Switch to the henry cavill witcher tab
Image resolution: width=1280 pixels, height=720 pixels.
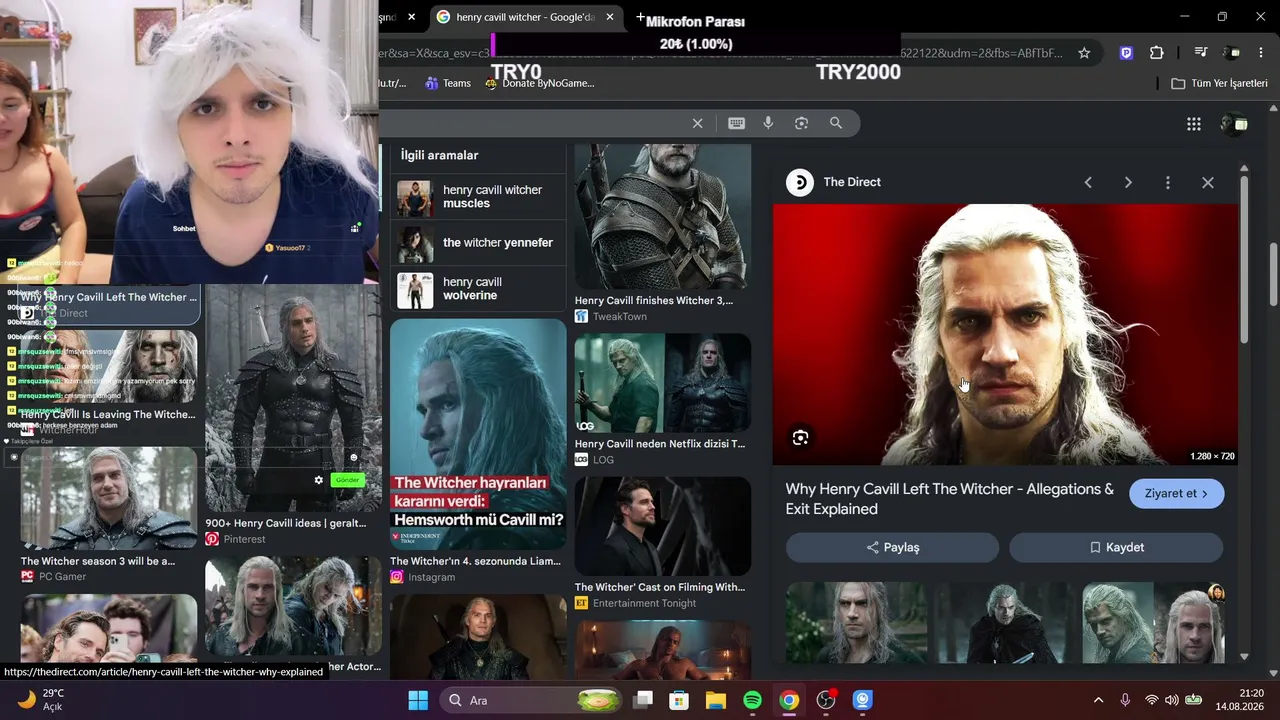click(525, 17)
